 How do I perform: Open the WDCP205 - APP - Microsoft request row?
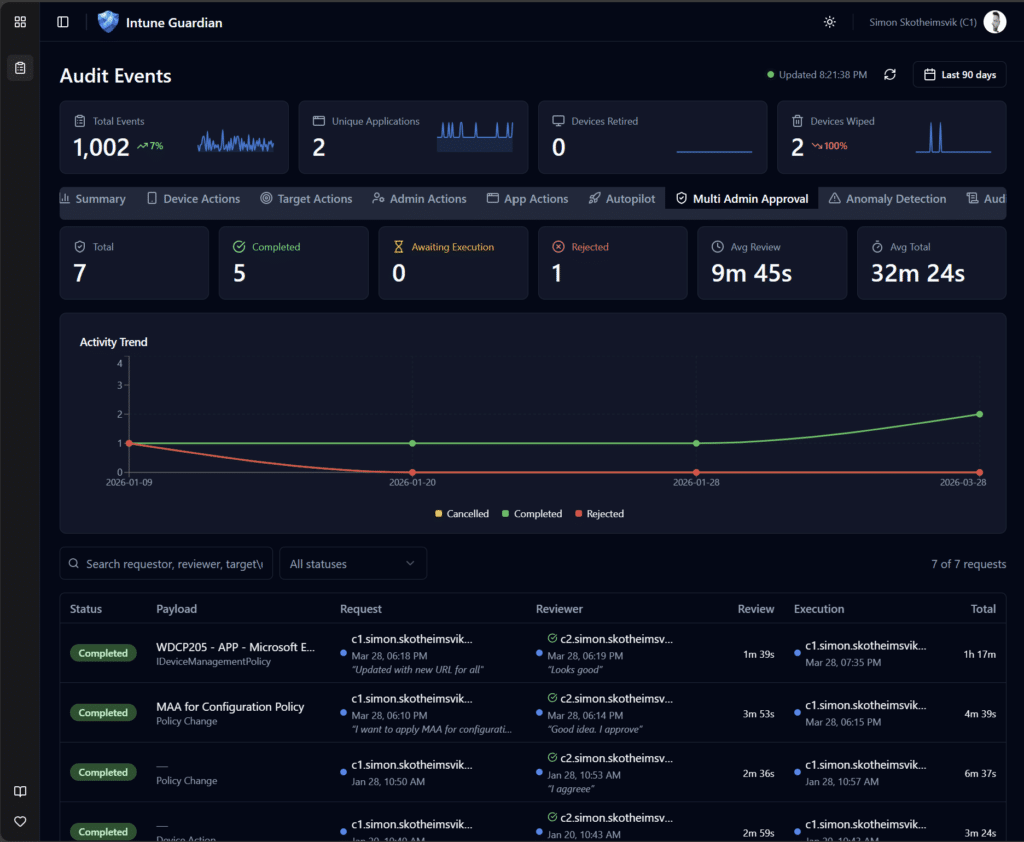pos(235,647)
